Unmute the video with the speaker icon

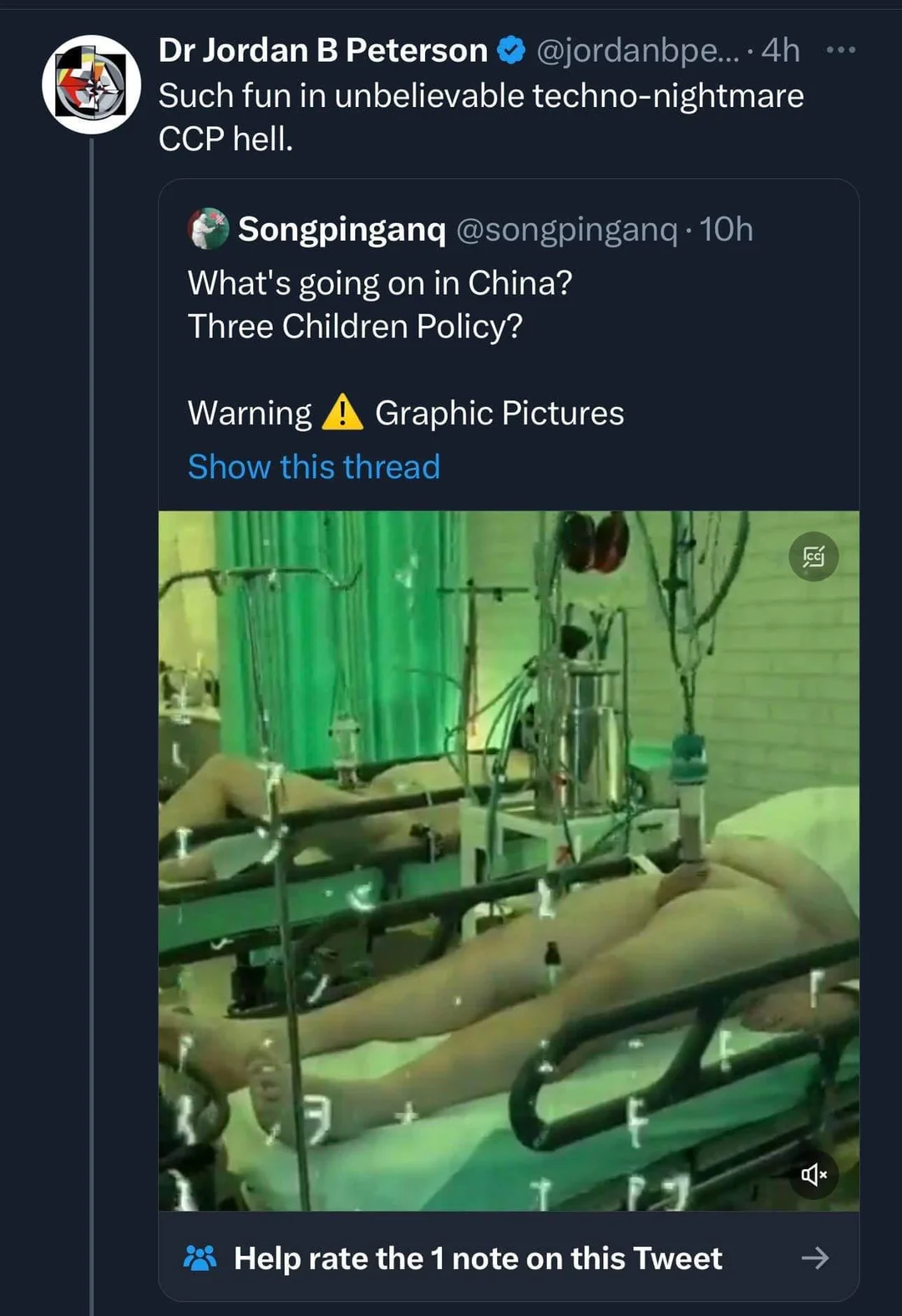[813, 1175]
